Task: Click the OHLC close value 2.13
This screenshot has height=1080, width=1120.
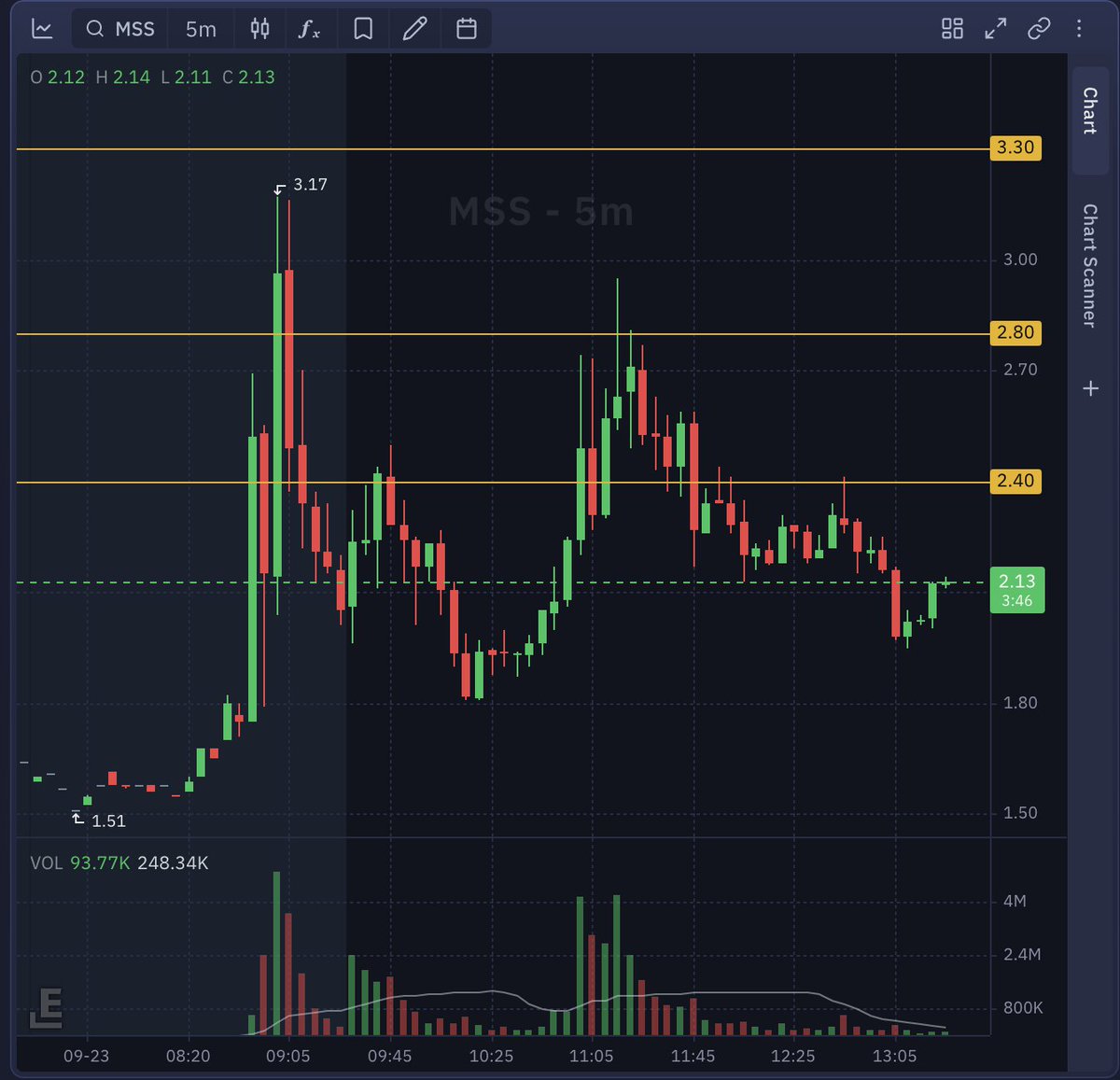Action: coord(257,77)
